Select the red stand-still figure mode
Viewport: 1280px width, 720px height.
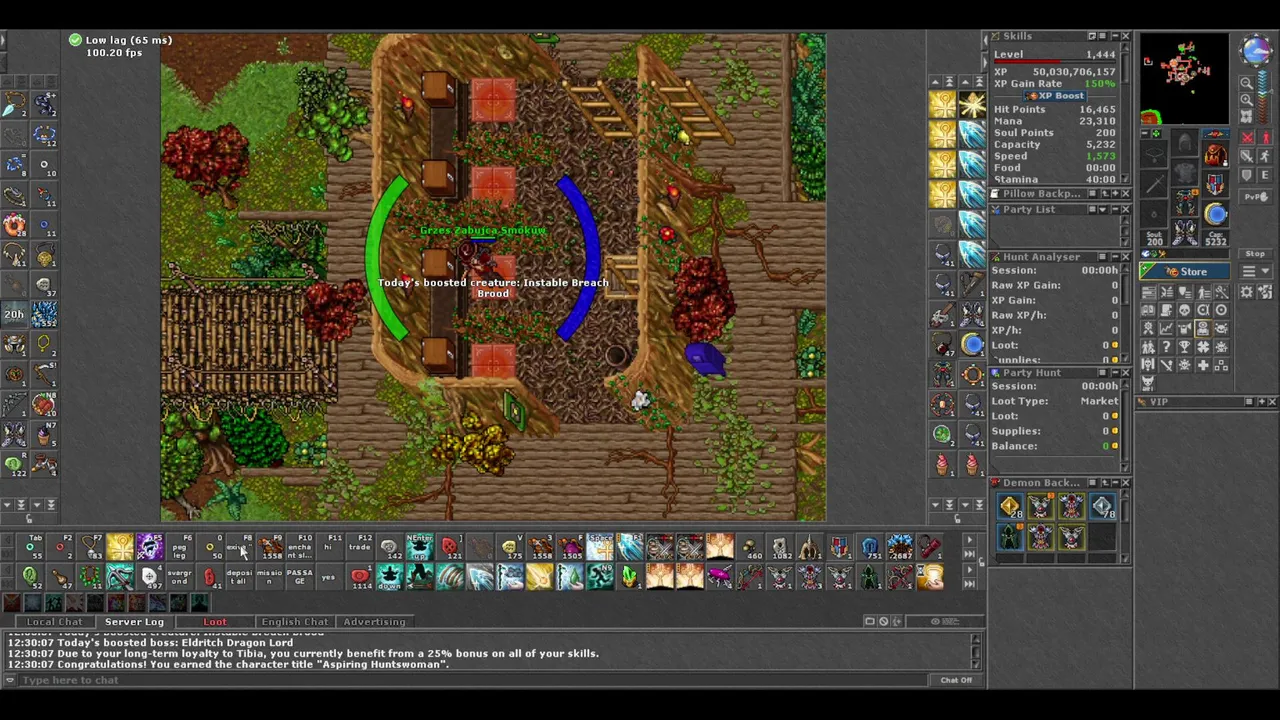[1265, 138]
